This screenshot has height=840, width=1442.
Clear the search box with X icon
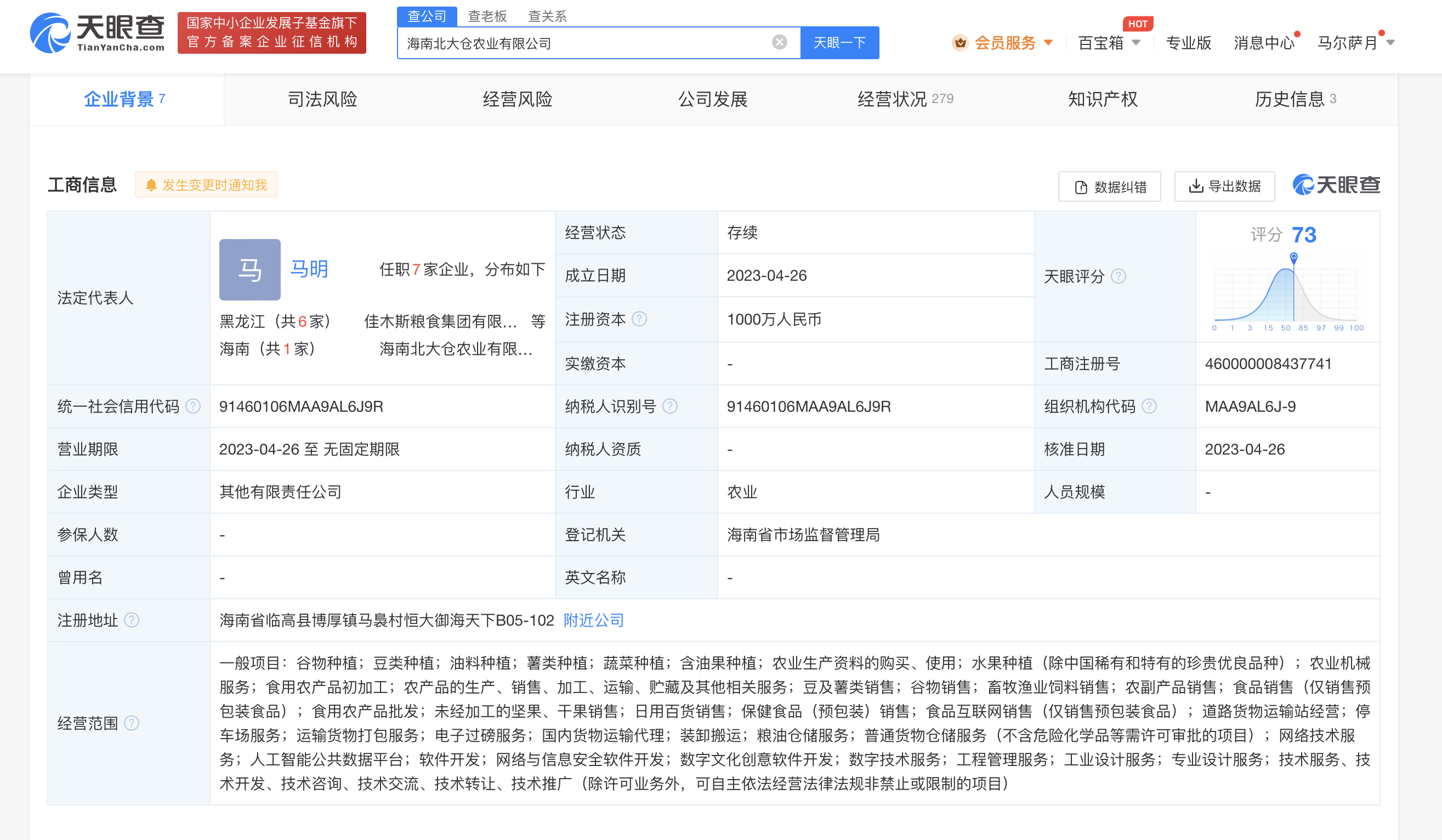point(779,42)
